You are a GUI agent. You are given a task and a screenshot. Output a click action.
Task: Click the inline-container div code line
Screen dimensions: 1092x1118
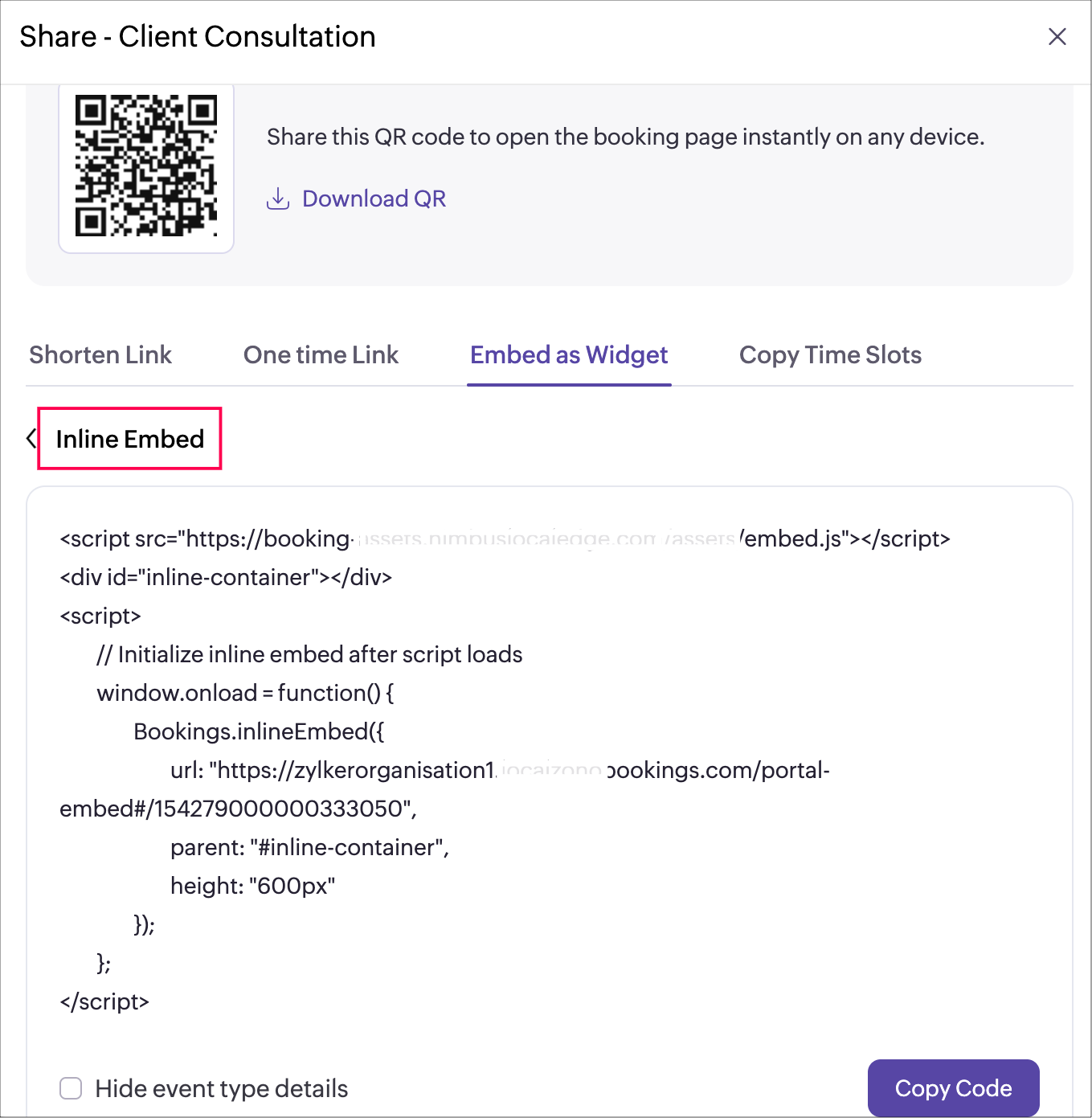coord(226,577)
